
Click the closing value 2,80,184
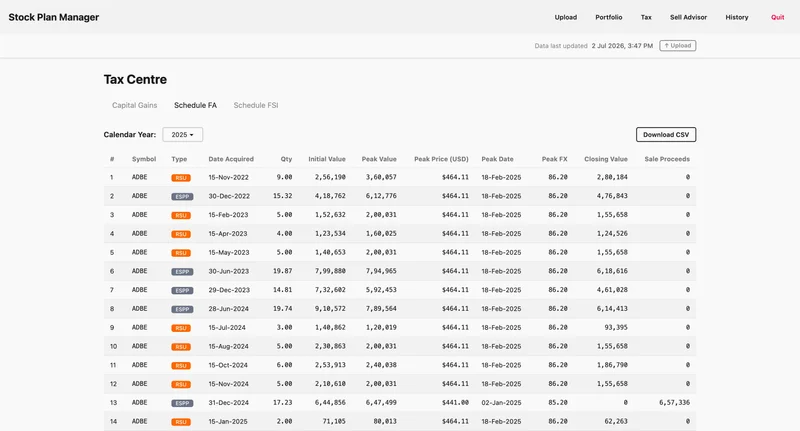pyautogui.click(x=612, y=178)
